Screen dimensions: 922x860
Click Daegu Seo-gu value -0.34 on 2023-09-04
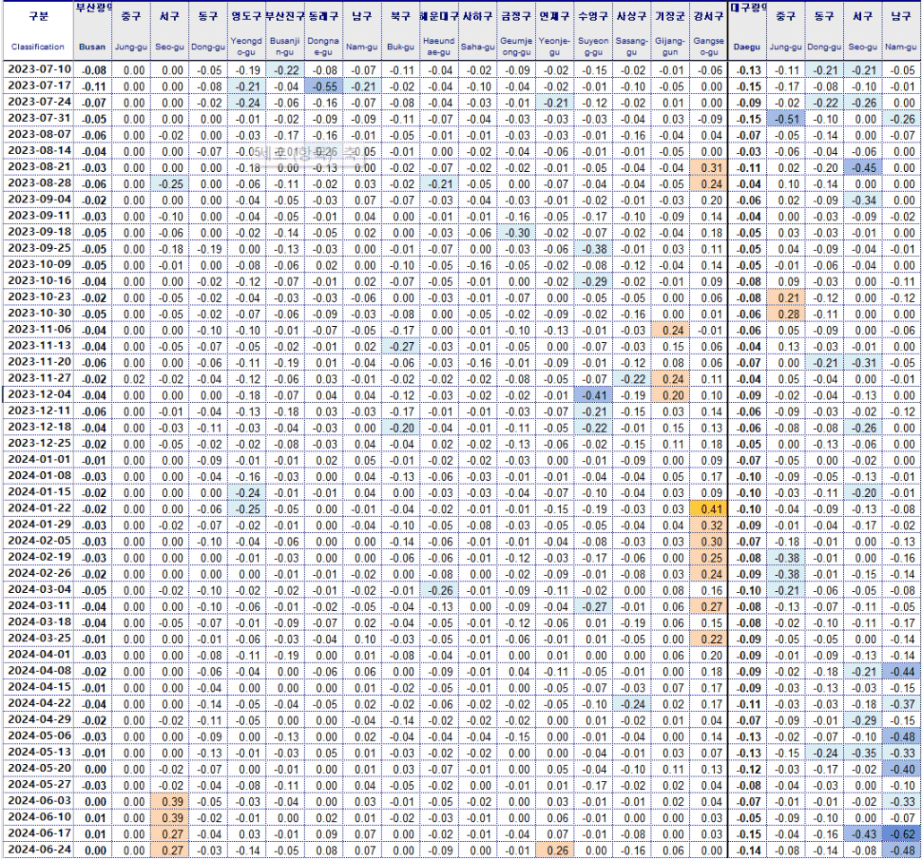(x=863, y=200)
